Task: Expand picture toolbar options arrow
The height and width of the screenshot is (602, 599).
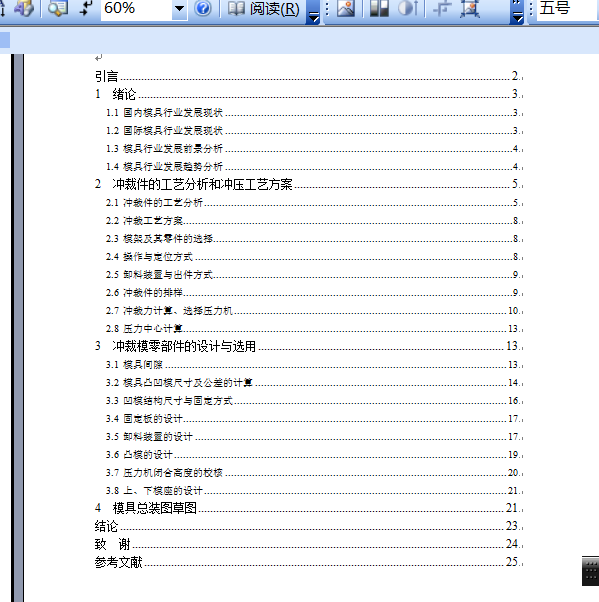Action: click(517, 12)
